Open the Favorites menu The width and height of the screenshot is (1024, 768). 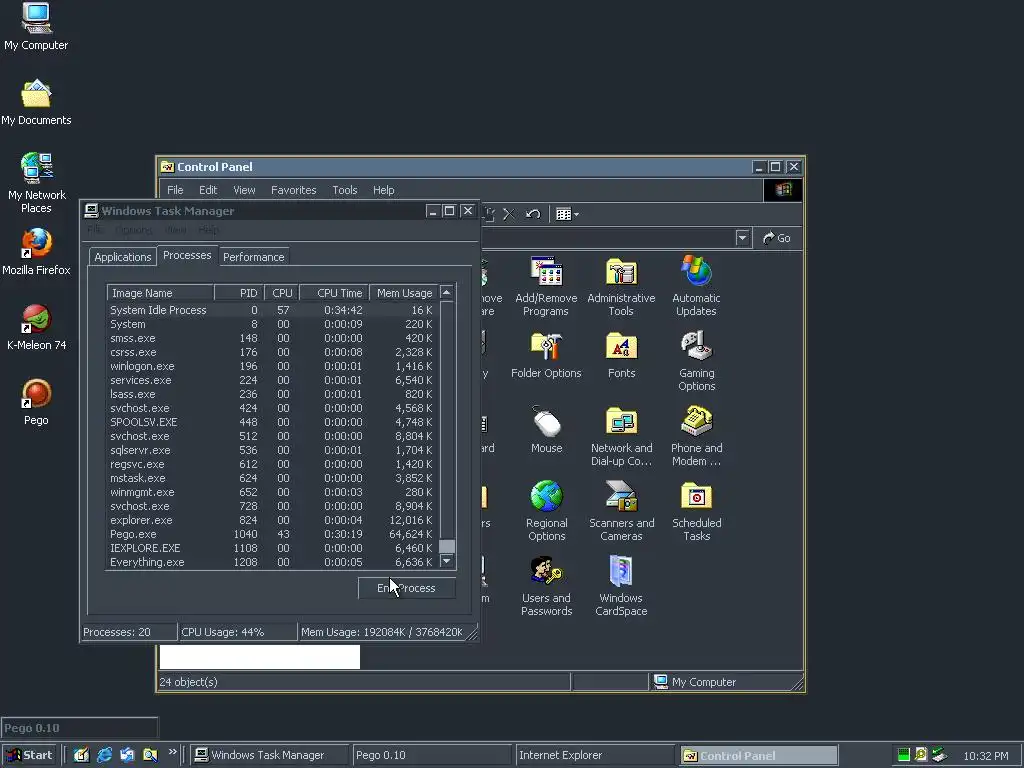[293, 190]
